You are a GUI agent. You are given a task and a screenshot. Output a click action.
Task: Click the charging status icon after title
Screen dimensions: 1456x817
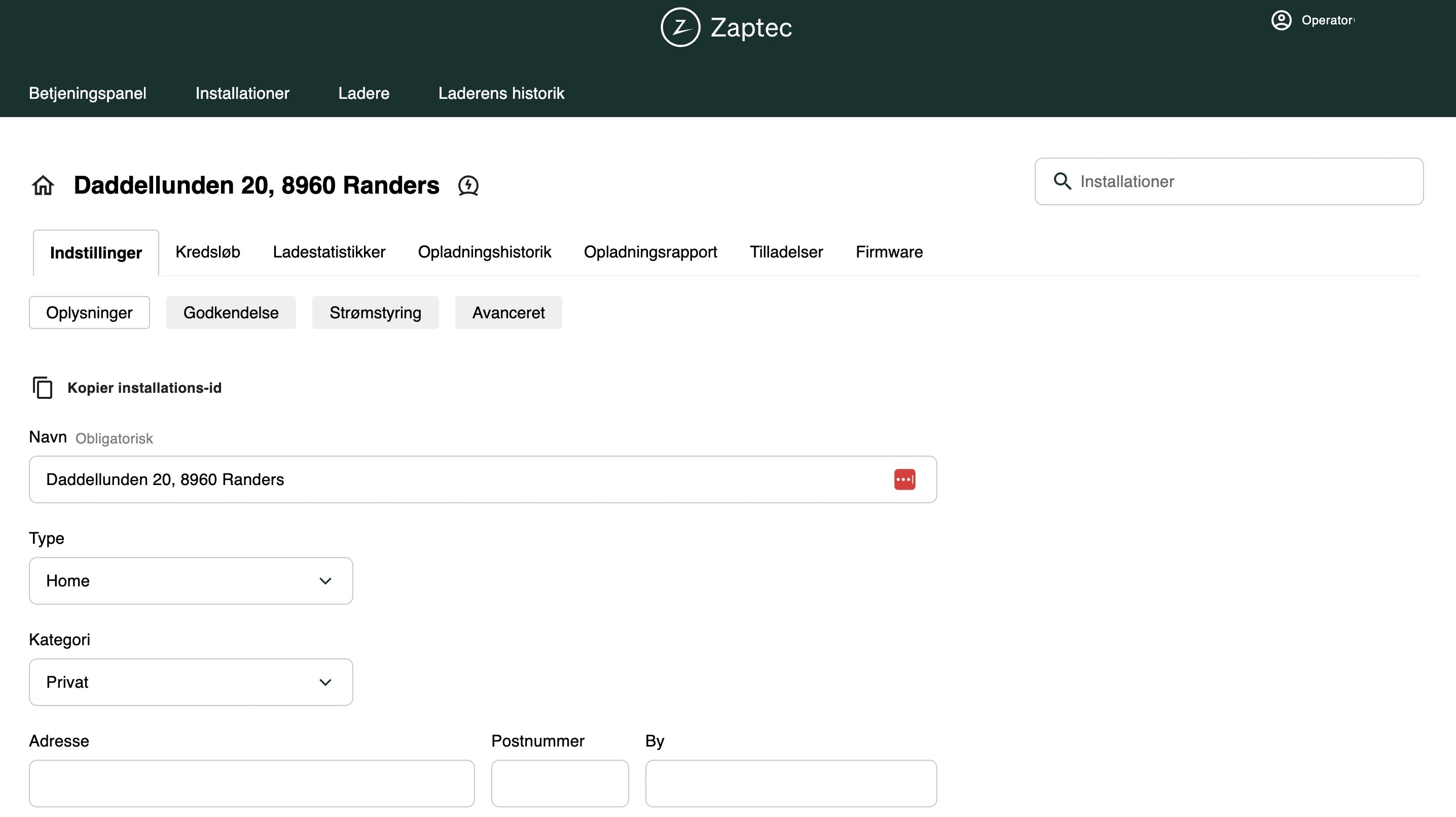[x=468, y=185]
